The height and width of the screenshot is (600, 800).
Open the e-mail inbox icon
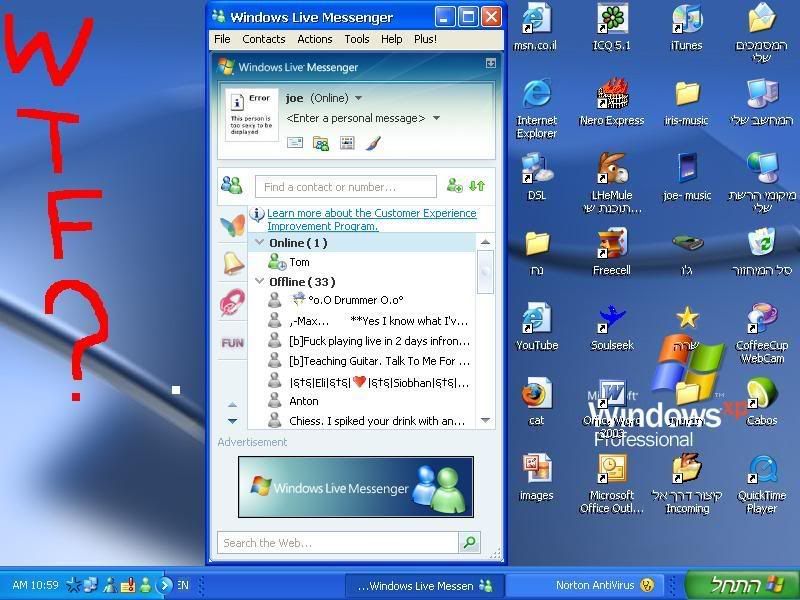(x=295, y=143)
